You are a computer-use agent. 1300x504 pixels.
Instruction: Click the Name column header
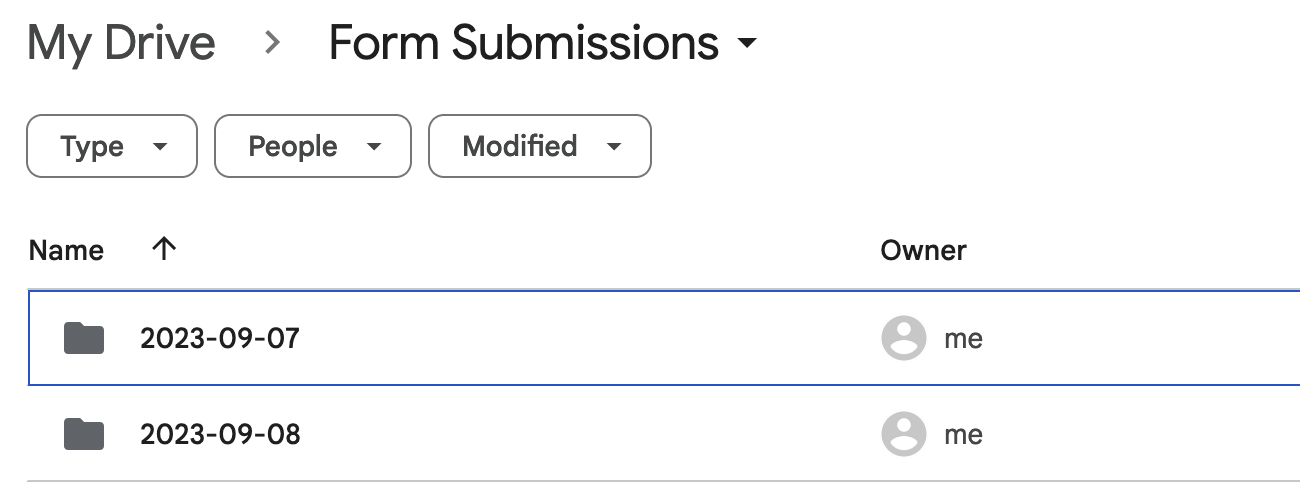66,250
